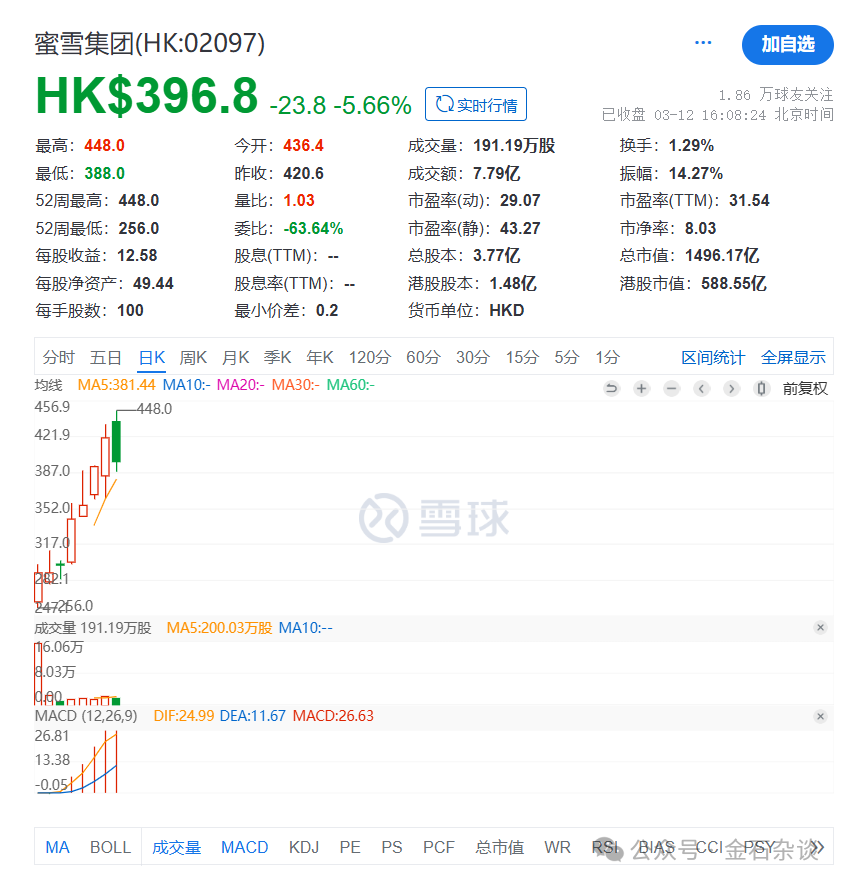Click the 加自选 button
Image resolution: width=846 pixels, height=884 pixels.
(787, 45)
